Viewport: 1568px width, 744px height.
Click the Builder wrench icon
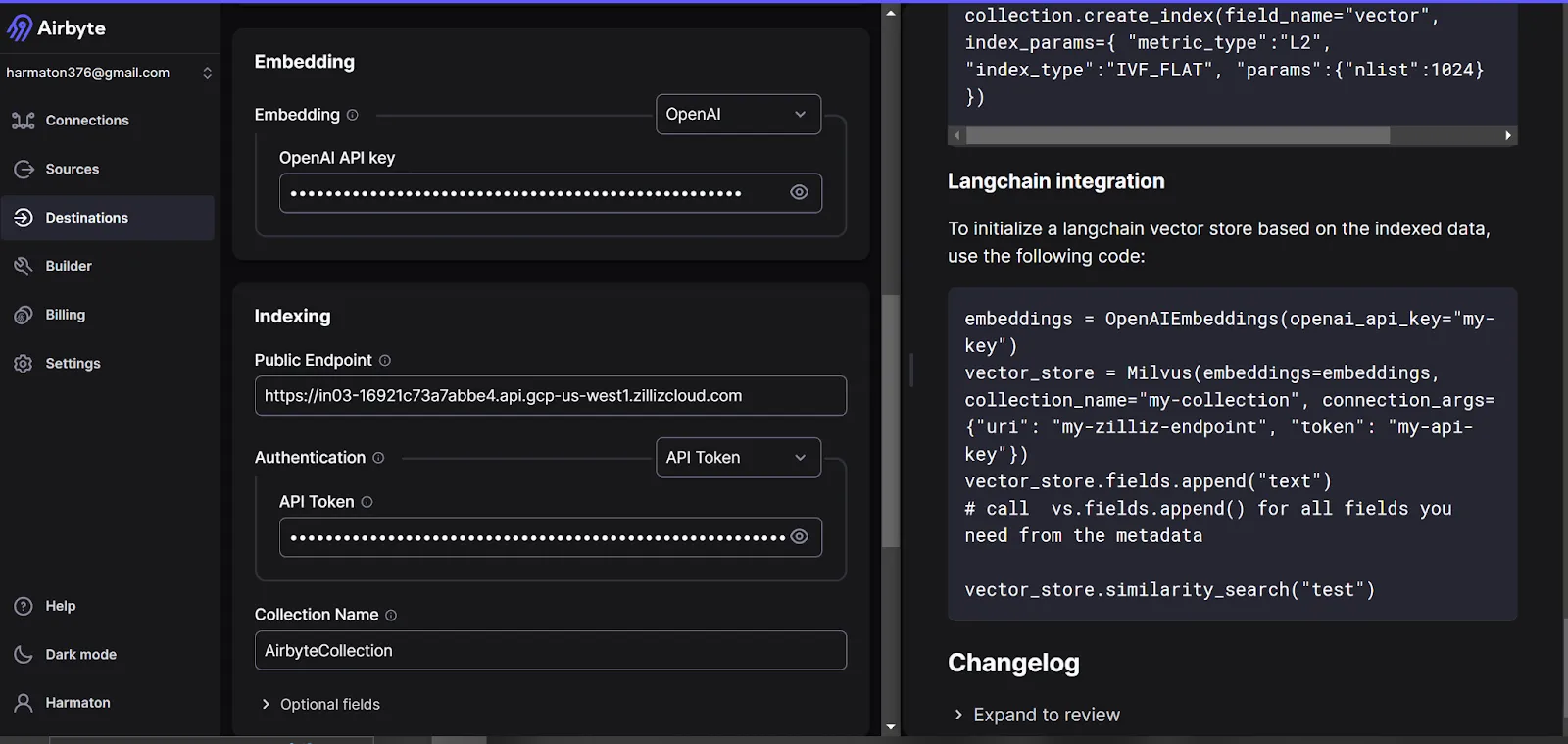point(24,266)
